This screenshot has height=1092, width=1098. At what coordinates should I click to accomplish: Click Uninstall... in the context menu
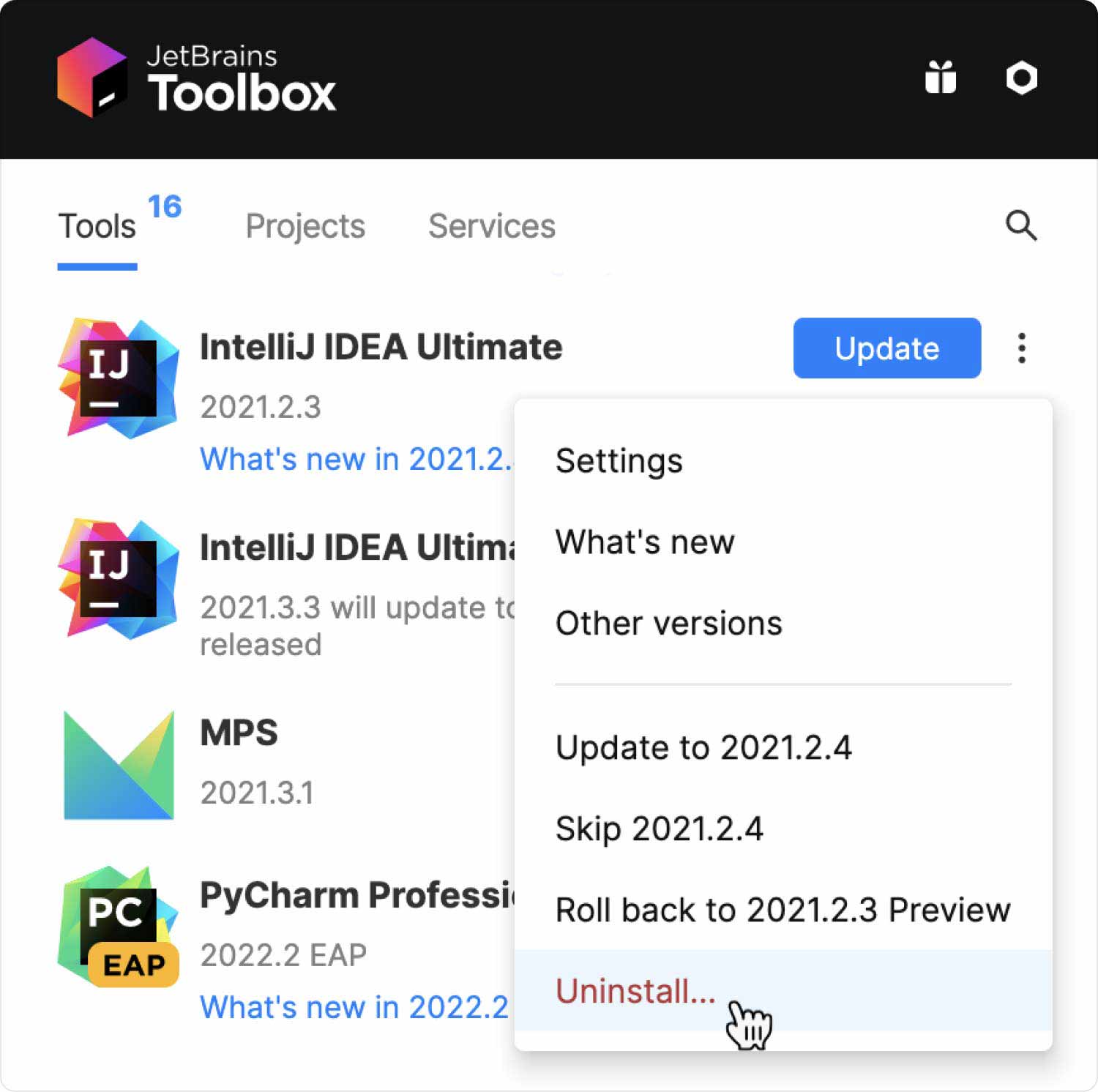point(635,991)
